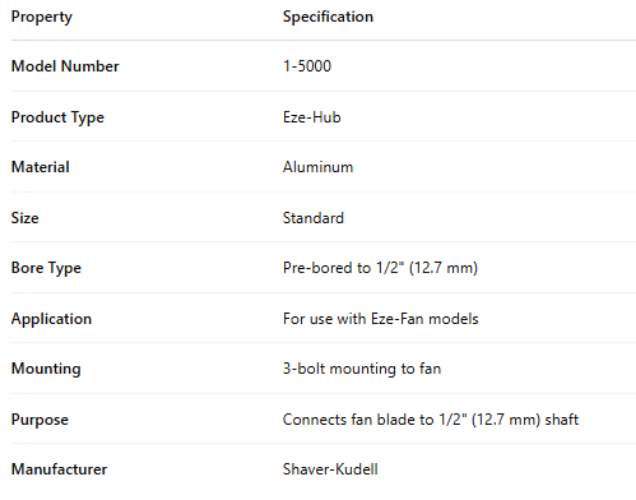Select the Manufacturer row label

point(59,470)
